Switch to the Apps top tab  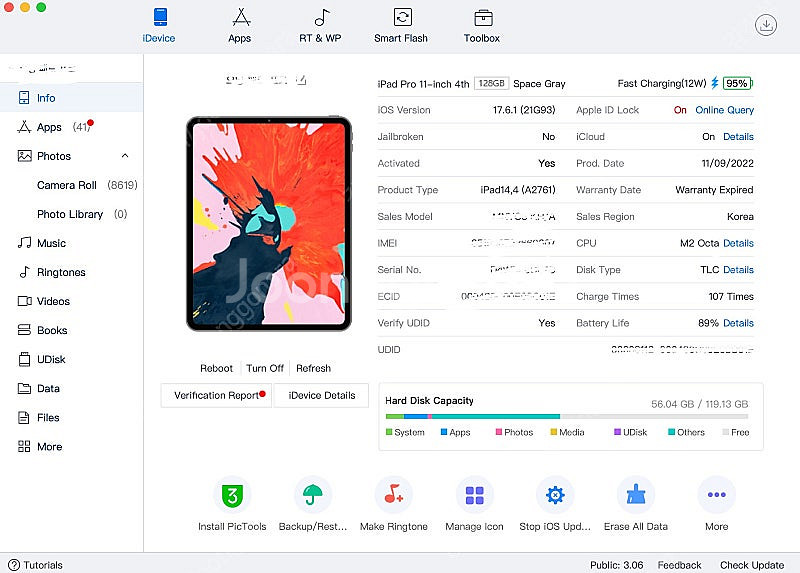pos(240,26)
